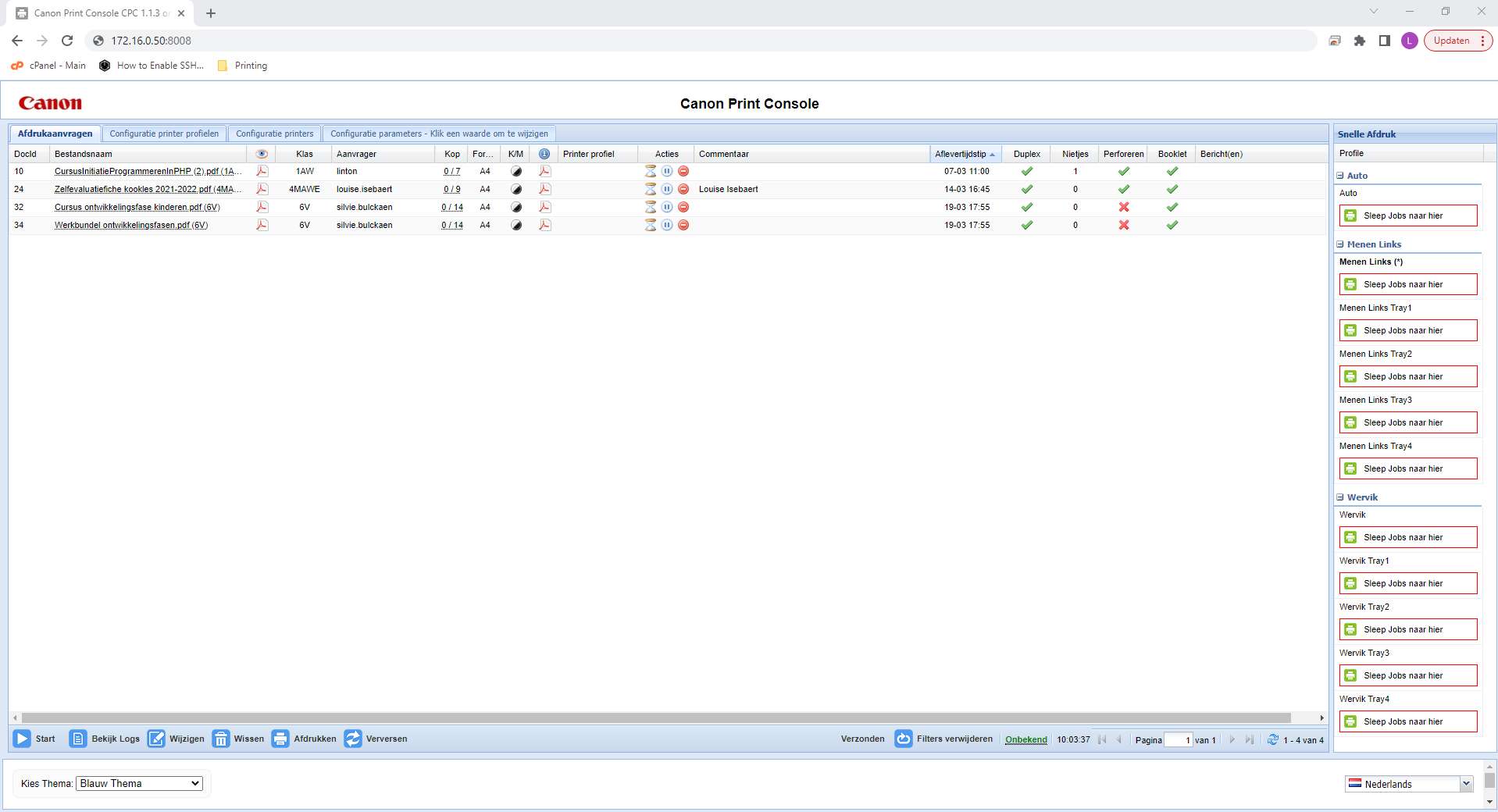Click Afdrukken to print
This screenshot has height=812, width=1498.
[x=304, y=739]
